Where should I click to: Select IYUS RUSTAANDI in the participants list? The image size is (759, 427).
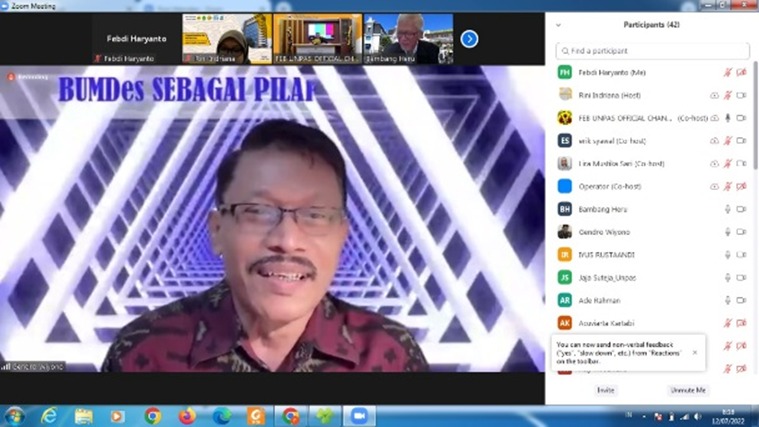607,254
